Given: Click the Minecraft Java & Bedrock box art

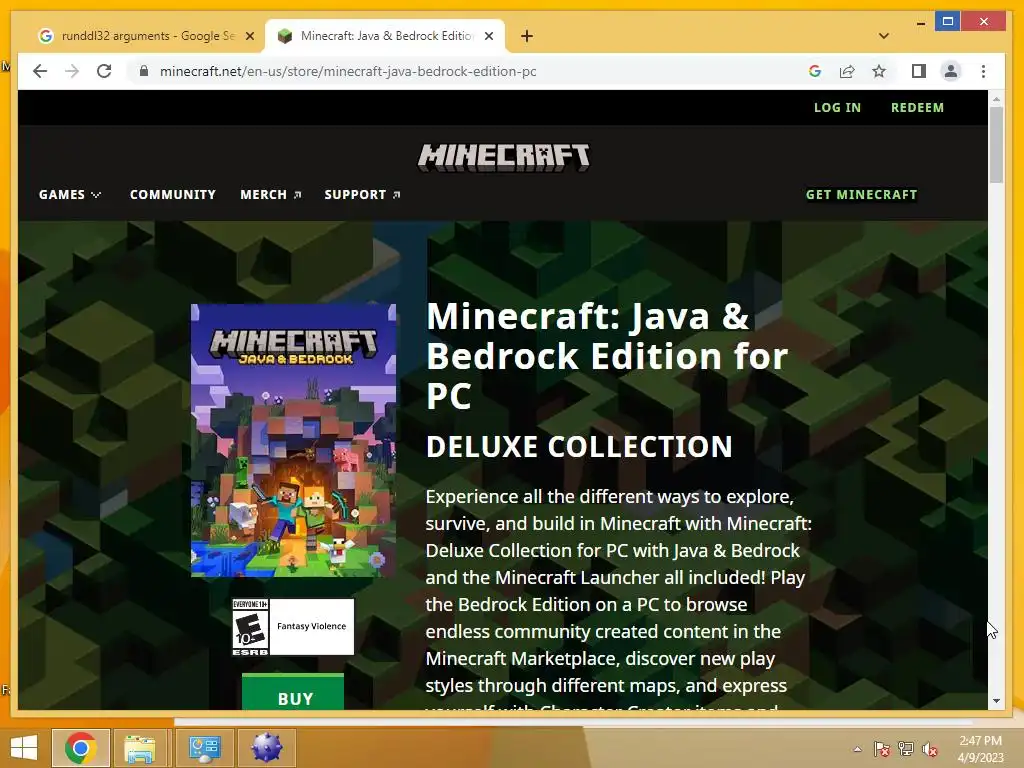Looking at the screenshot, I should click(x=293, y=440).
